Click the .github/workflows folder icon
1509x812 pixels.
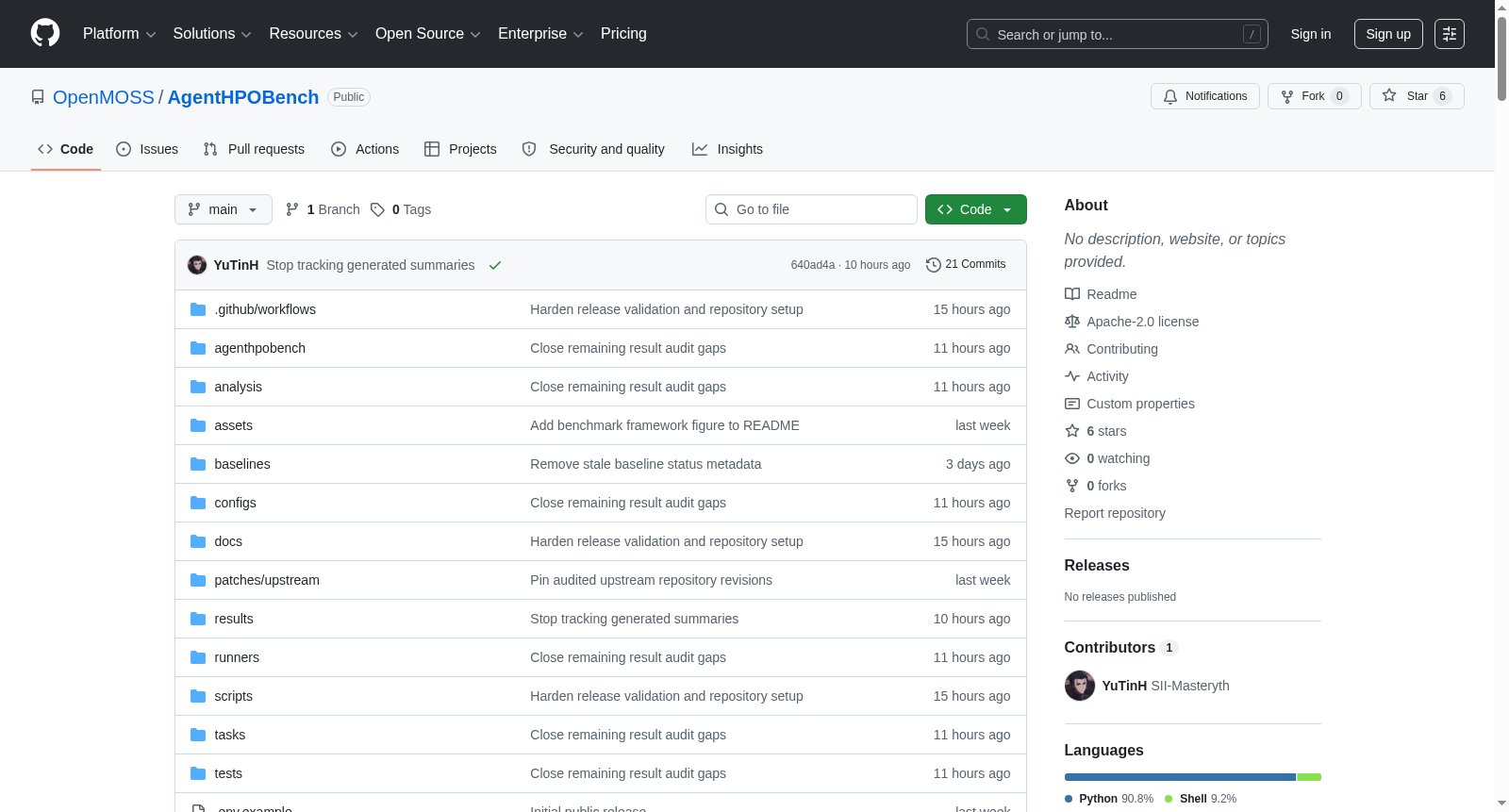pyautogui.click(x=198, y=309)
